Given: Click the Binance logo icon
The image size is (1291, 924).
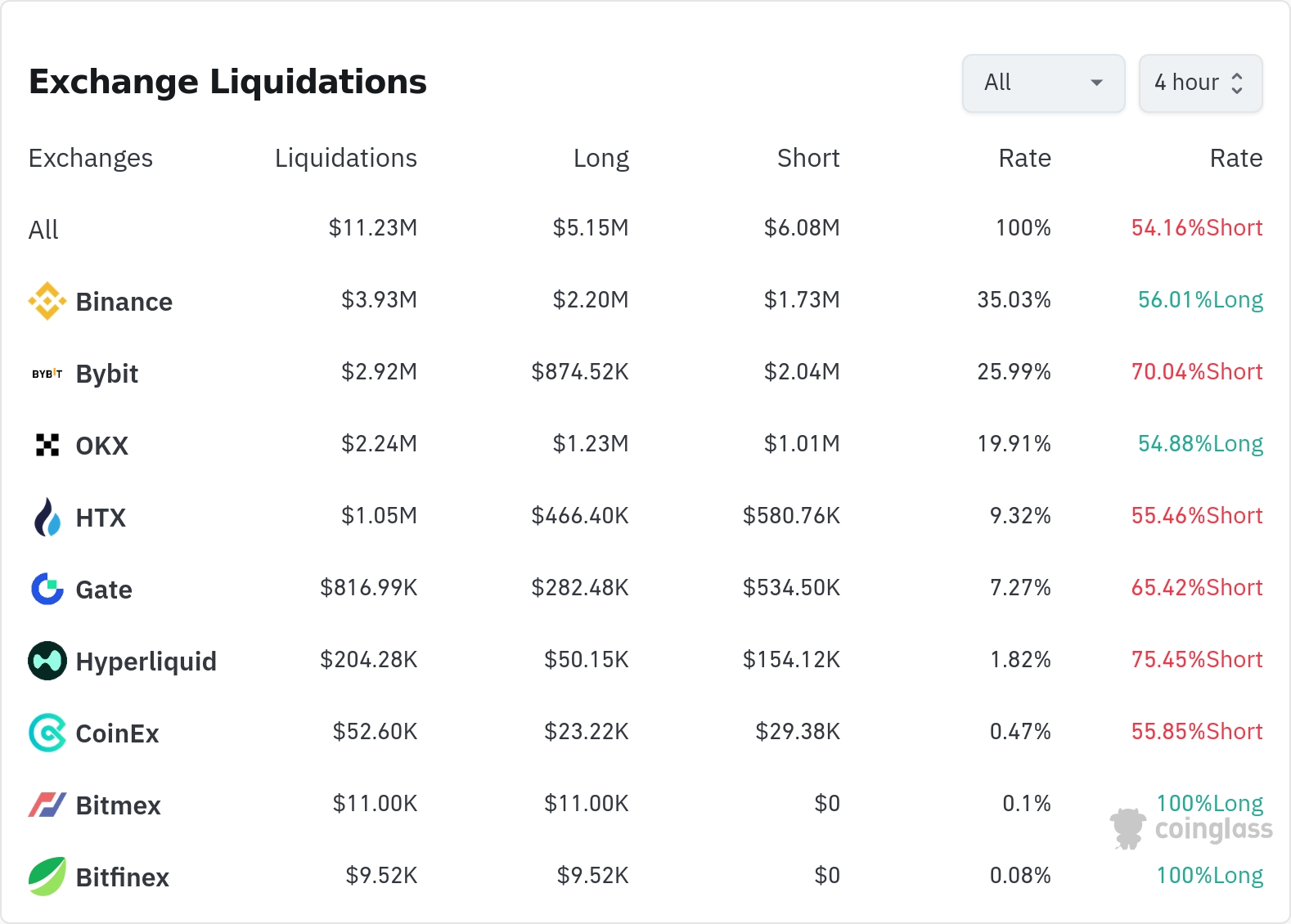Looking at the screenshot, I should coord(47,301).
